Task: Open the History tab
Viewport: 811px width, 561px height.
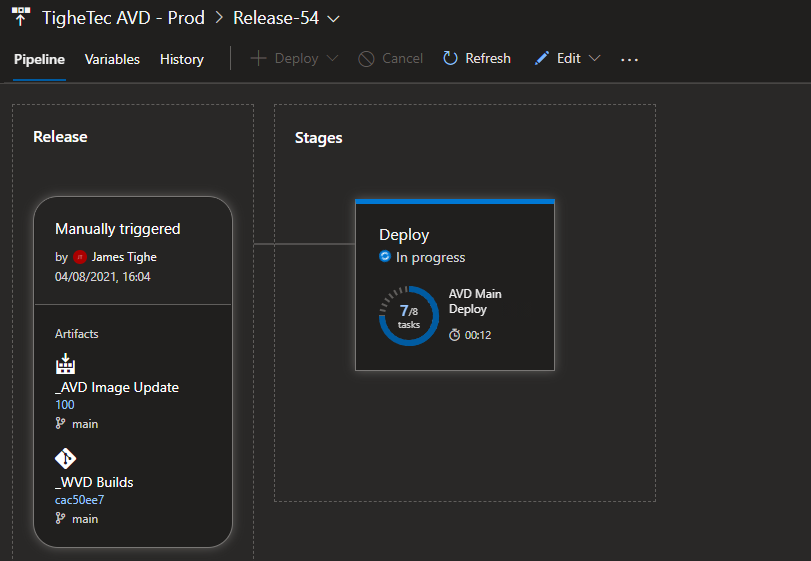Action: pos(181,59)
